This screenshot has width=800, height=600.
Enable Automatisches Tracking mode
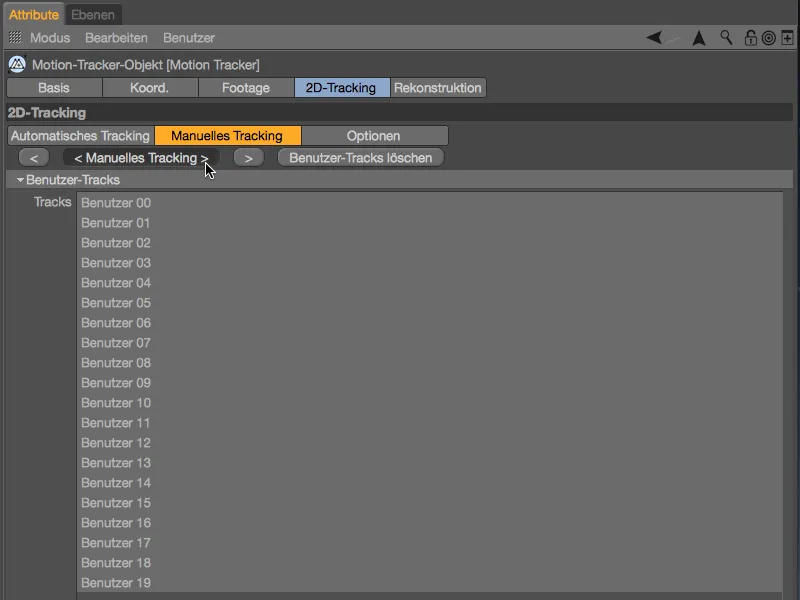pyautogui.click(x=80, y=135)
